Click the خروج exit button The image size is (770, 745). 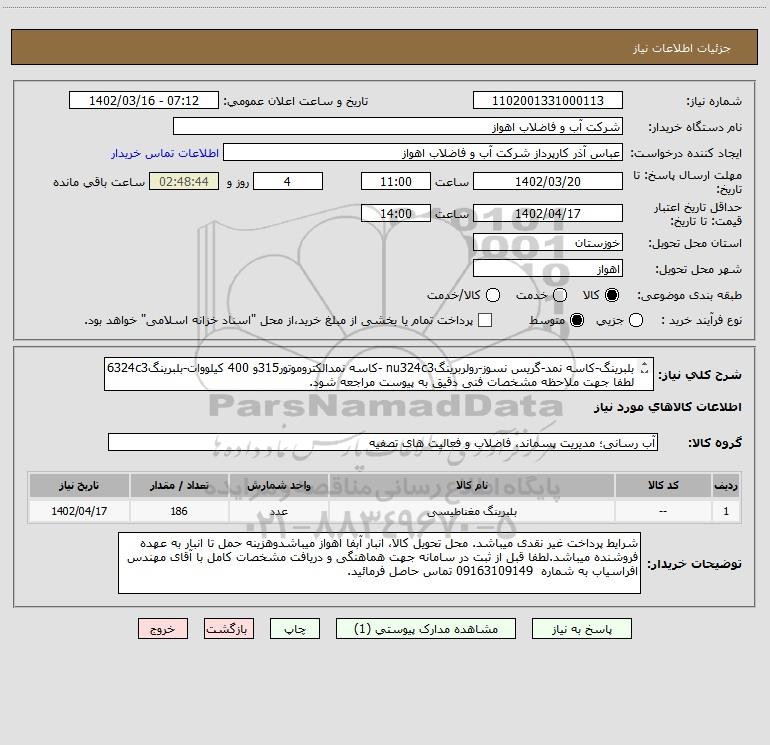click(163, 629)
